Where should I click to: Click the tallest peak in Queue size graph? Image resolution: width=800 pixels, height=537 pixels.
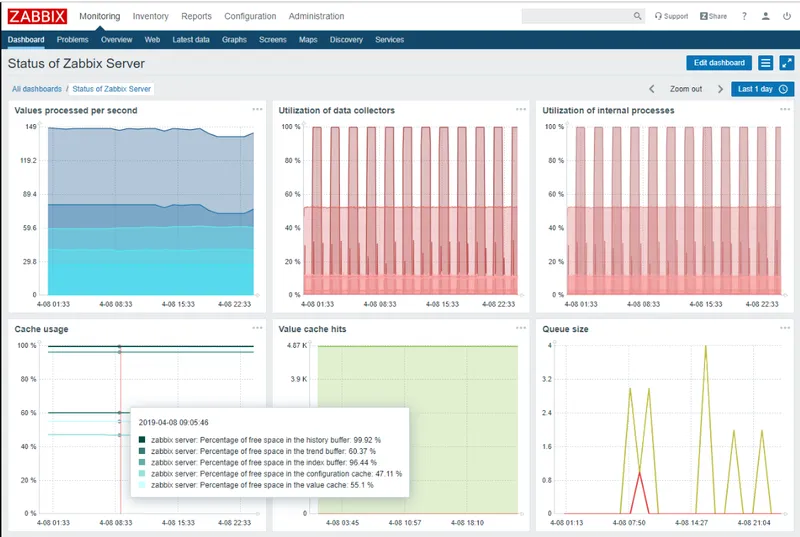click(706, 347)
